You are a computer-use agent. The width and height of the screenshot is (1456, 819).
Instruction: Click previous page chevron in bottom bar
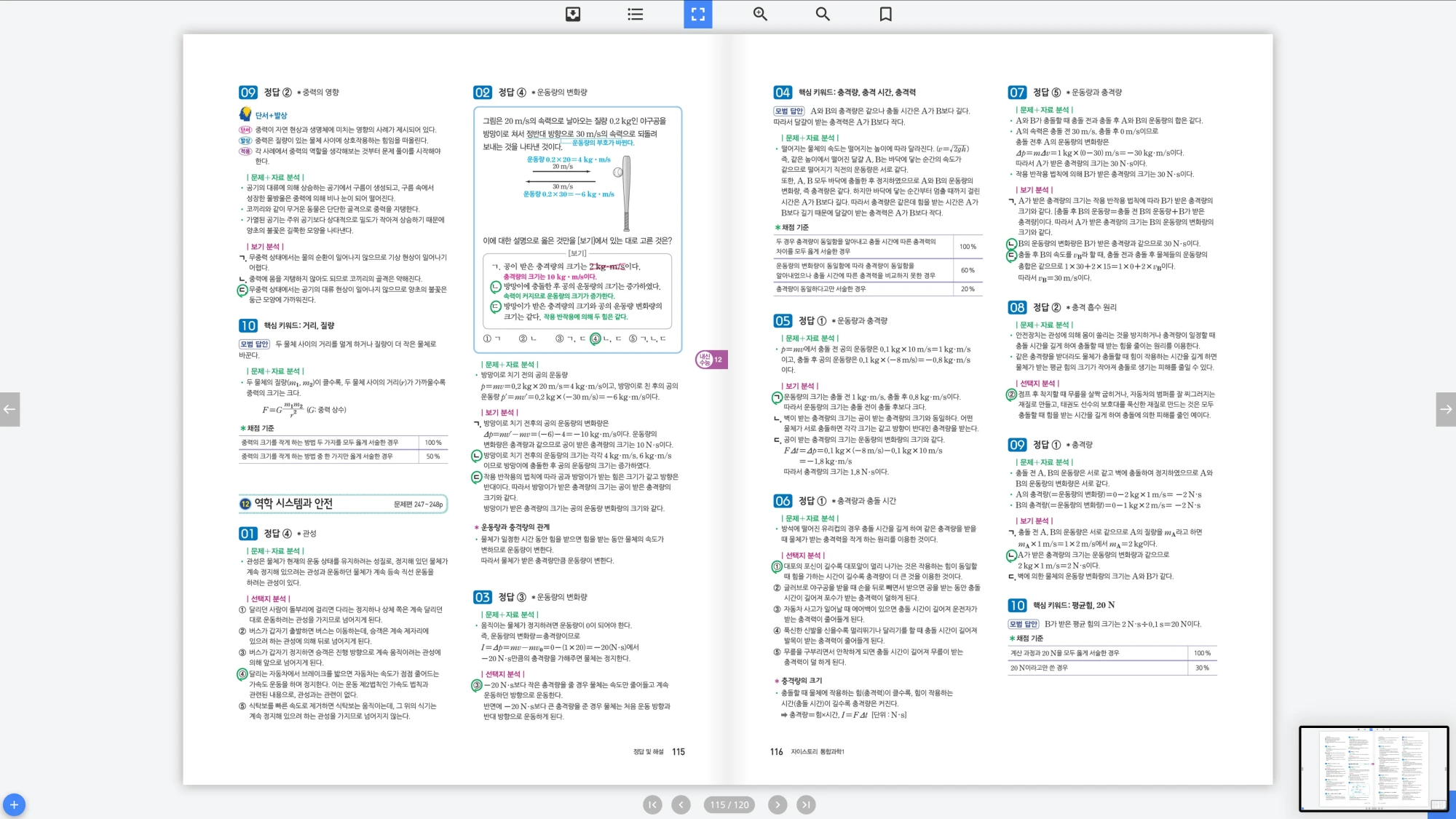(681, 804)
